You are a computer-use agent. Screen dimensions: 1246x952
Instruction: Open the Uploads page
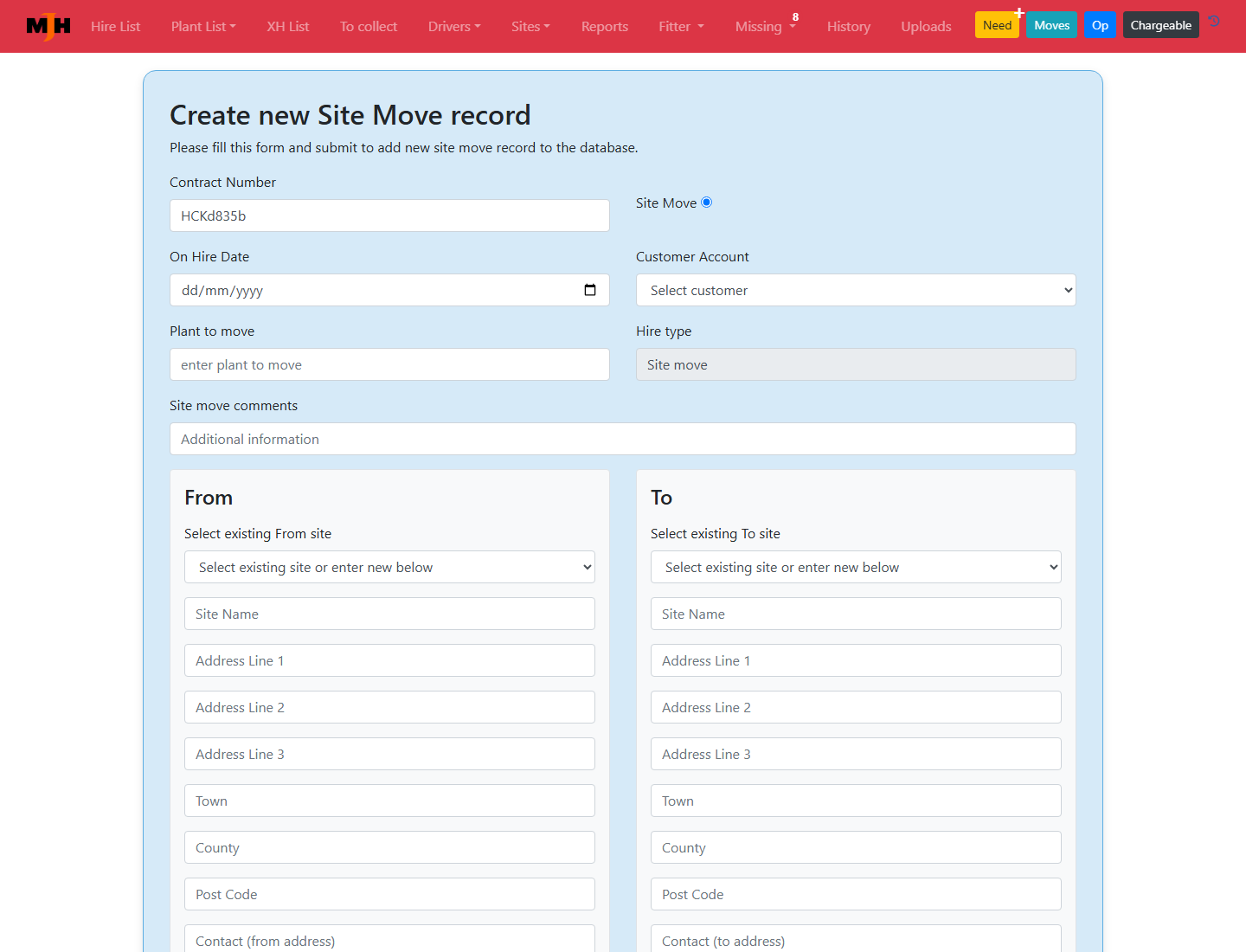[926, 26]
